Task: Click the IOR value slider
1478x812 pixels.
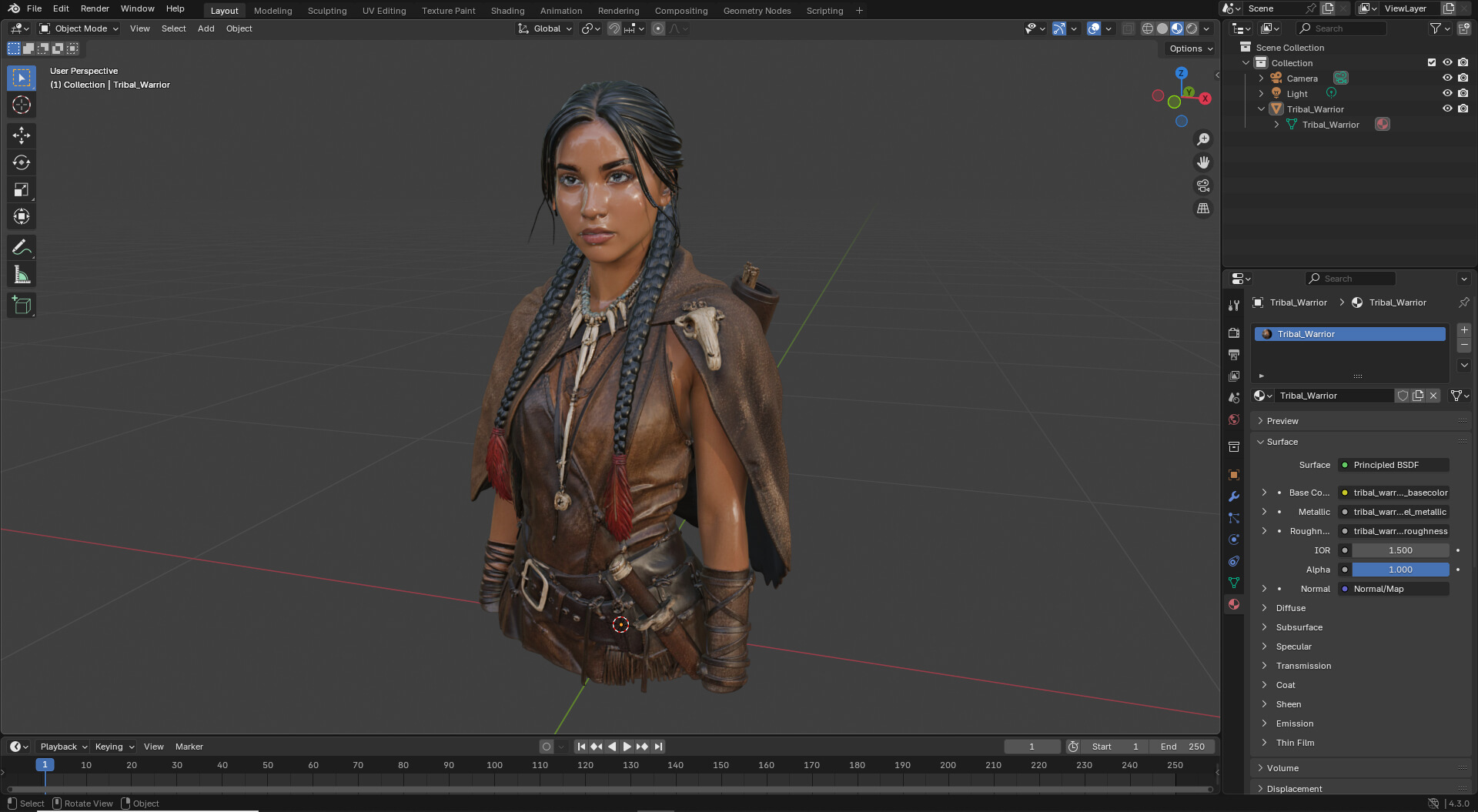Action: click(1400, 550)
